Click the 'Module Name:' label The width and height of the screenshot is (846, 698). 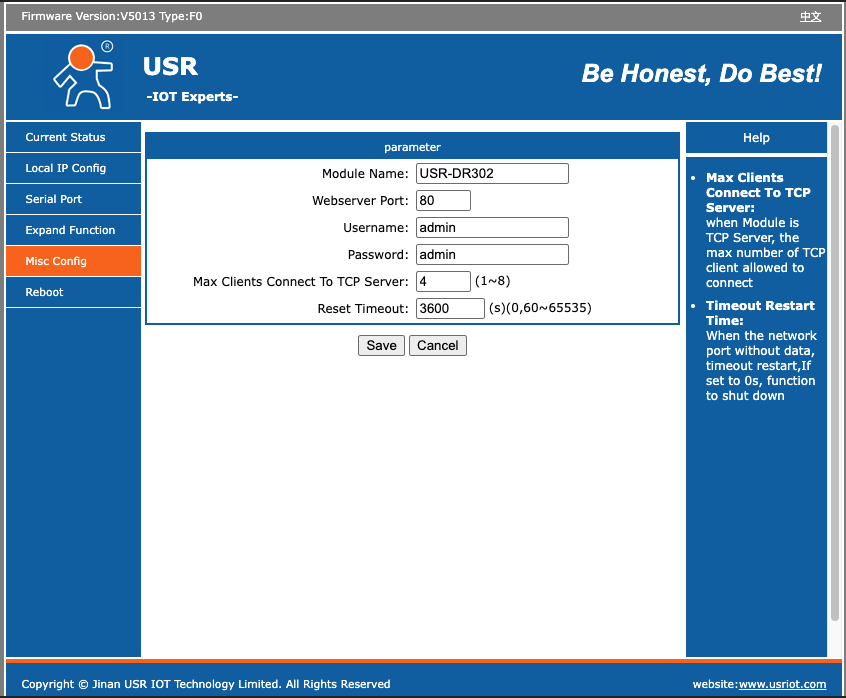tap(365, 174)
